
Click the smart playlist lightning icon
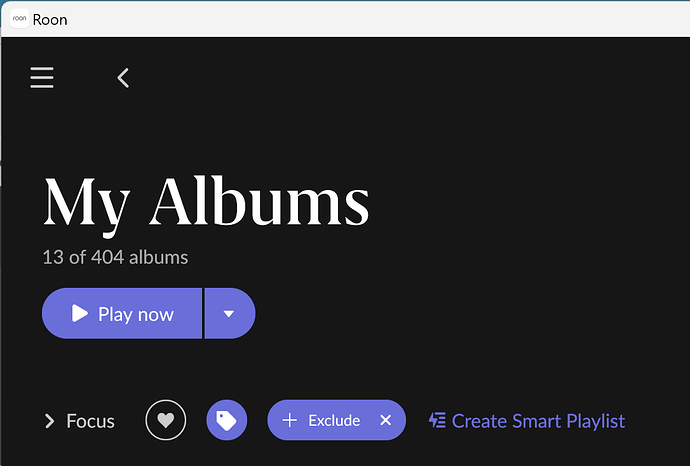437,420
